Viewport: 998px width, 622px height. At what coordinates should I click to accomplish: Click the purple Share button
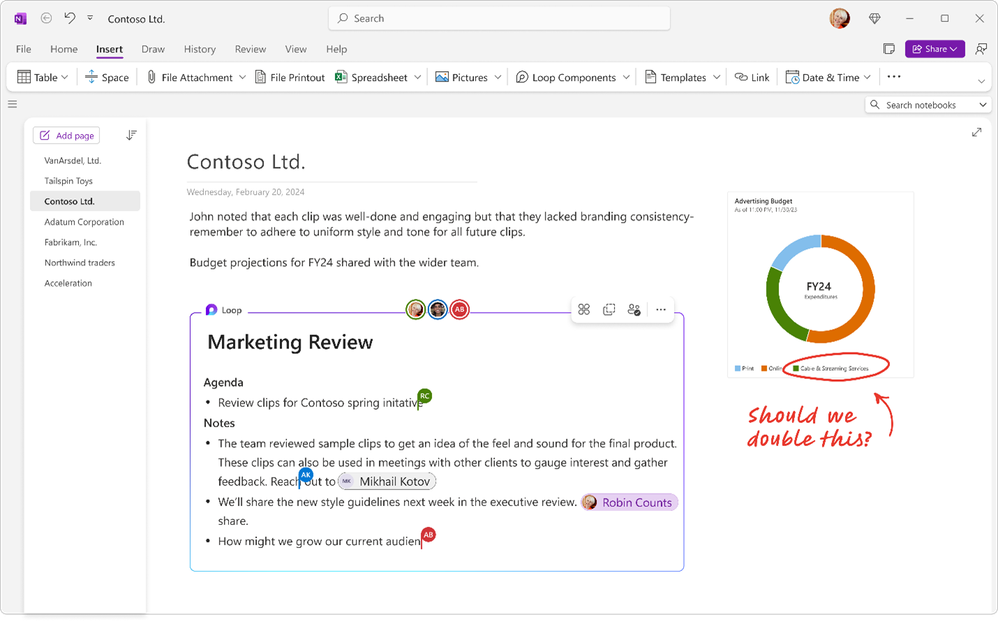(x=934, y=49)
